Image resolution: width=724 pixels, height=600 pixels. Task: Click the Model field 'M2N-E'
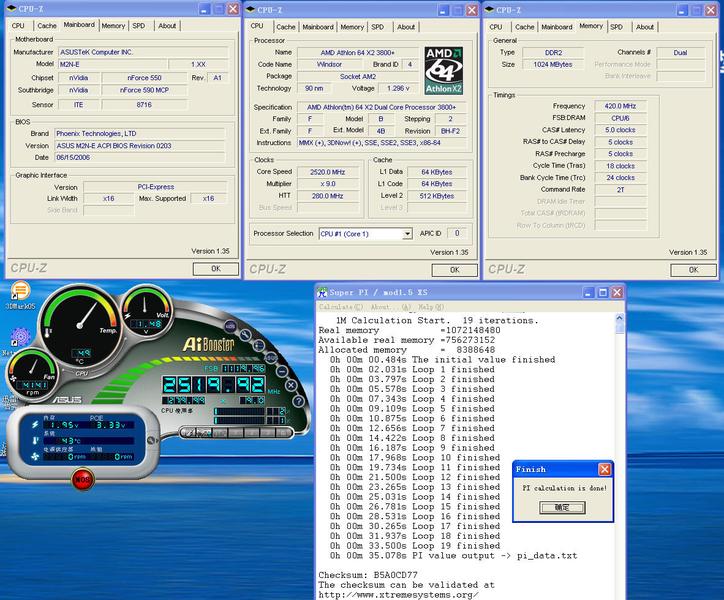(x=111, y=64)
